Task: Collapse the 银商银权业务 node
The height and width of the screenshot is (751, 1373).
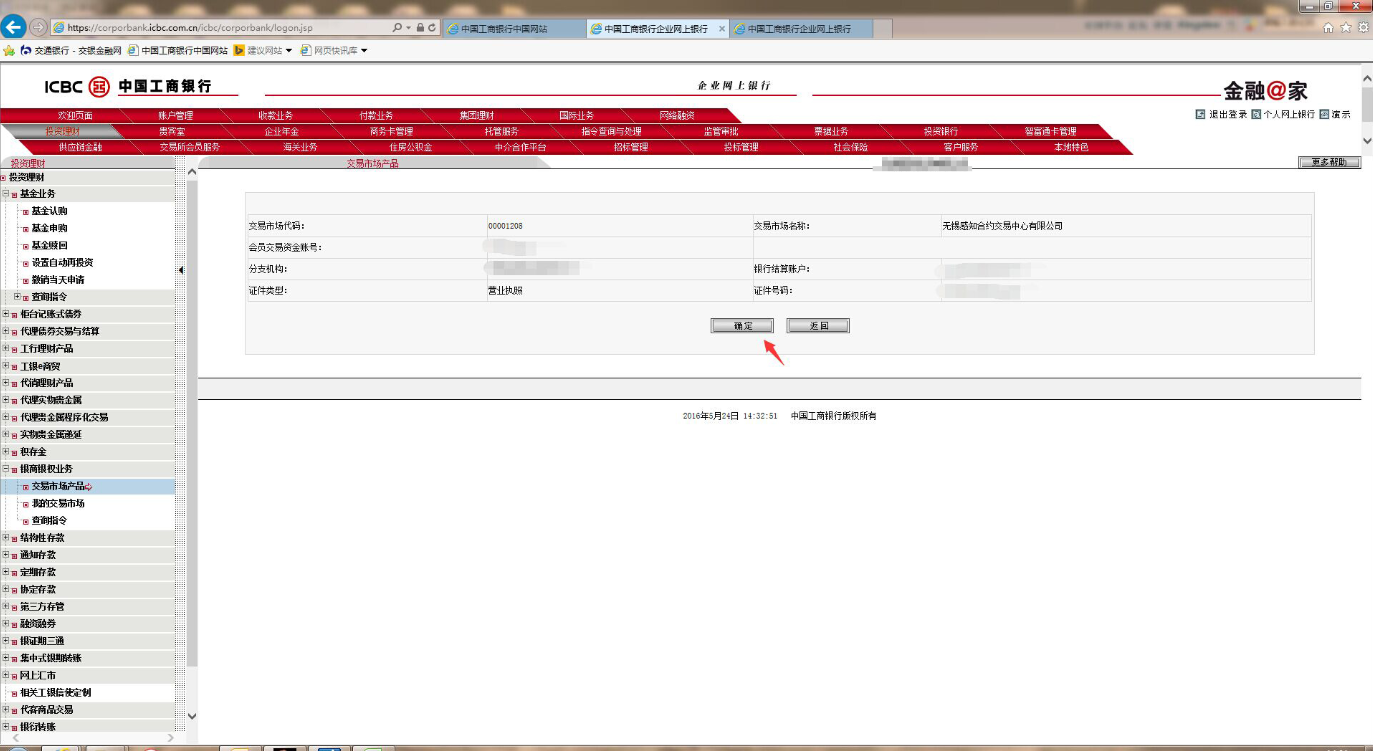Action: (5, 469)
